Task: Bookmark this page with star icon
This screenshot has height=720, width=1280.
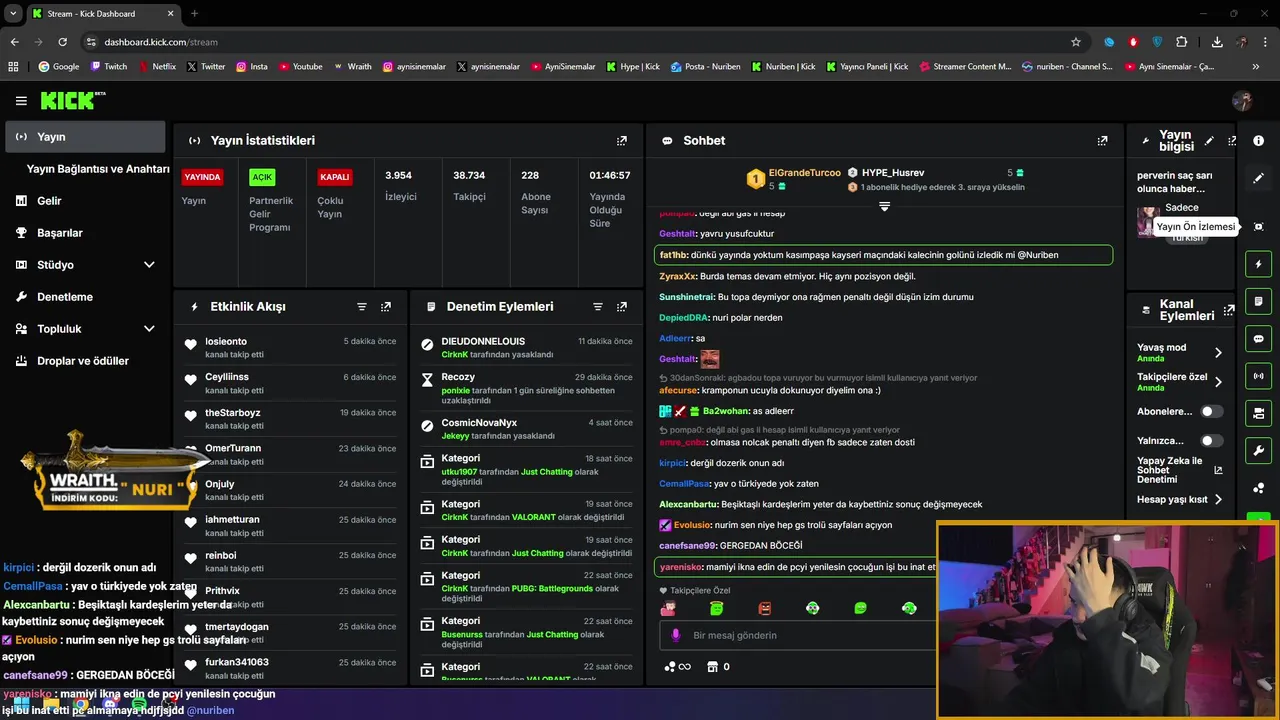Action: tap(1076, 42)
